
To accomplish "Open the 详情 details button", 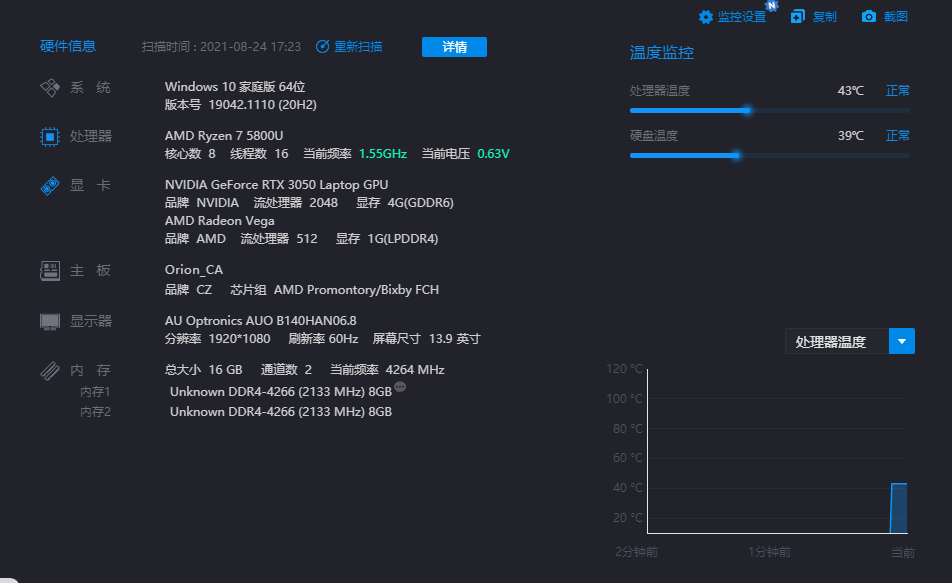I will pyautogui.click(x=454, y=47).
